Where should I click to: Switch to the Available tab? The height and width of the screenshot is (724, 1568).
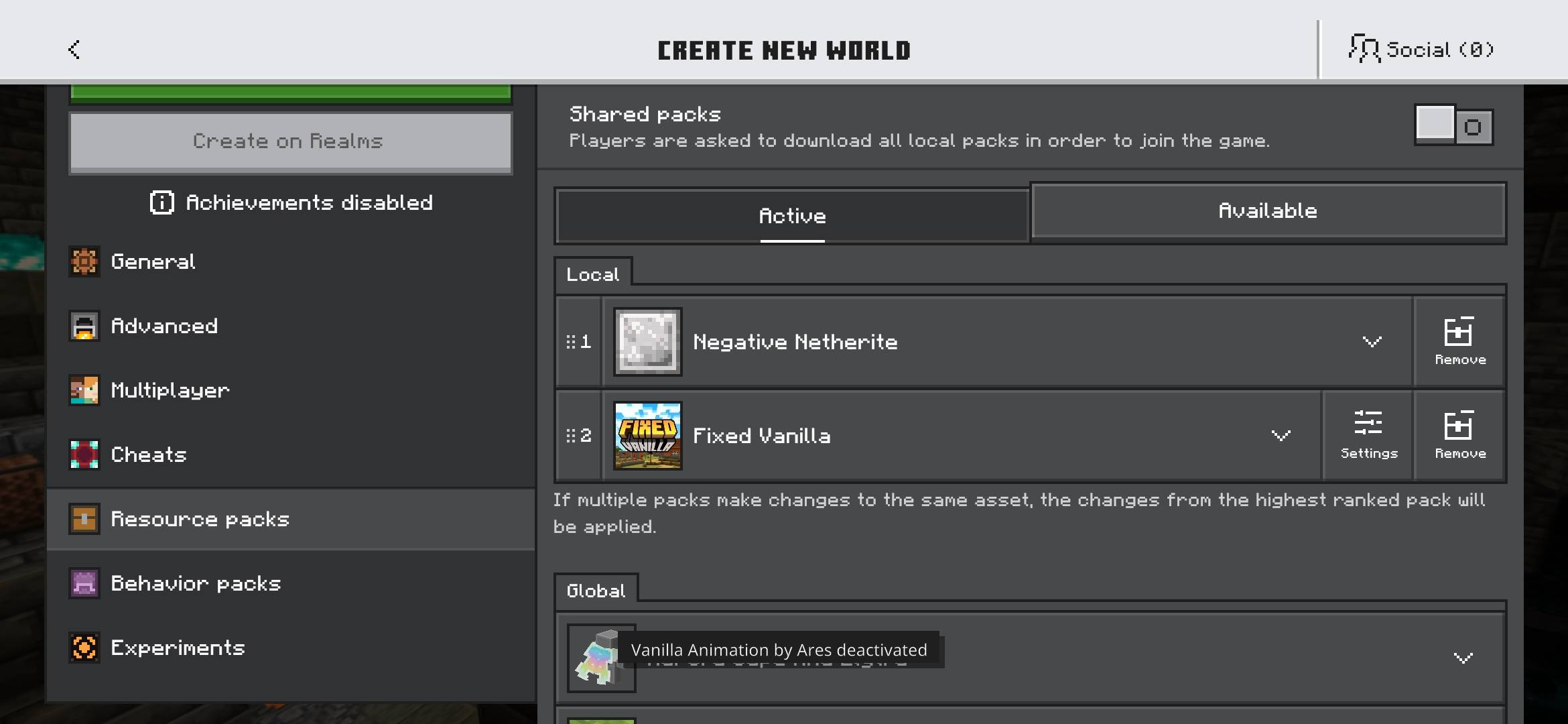1268,211
